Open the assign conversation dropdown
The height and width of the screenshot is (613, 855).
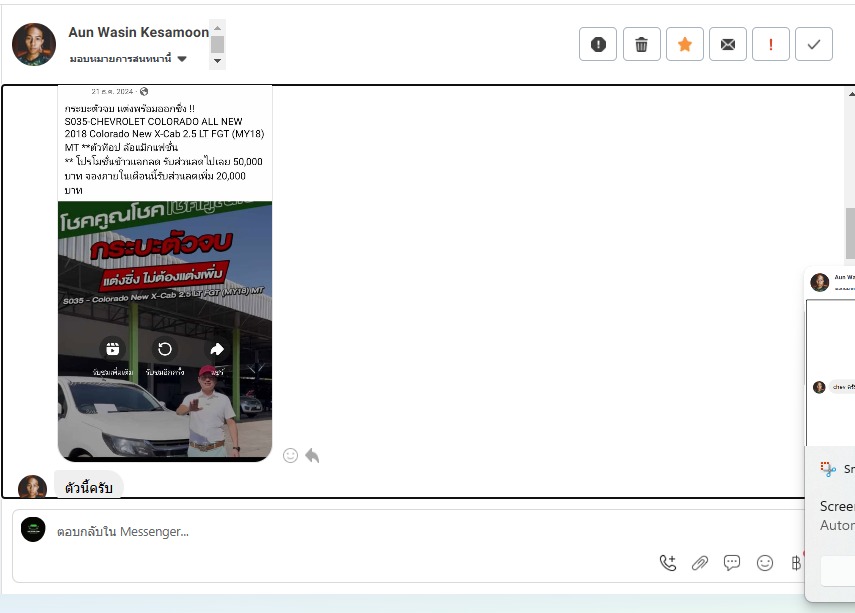(128, 58)
